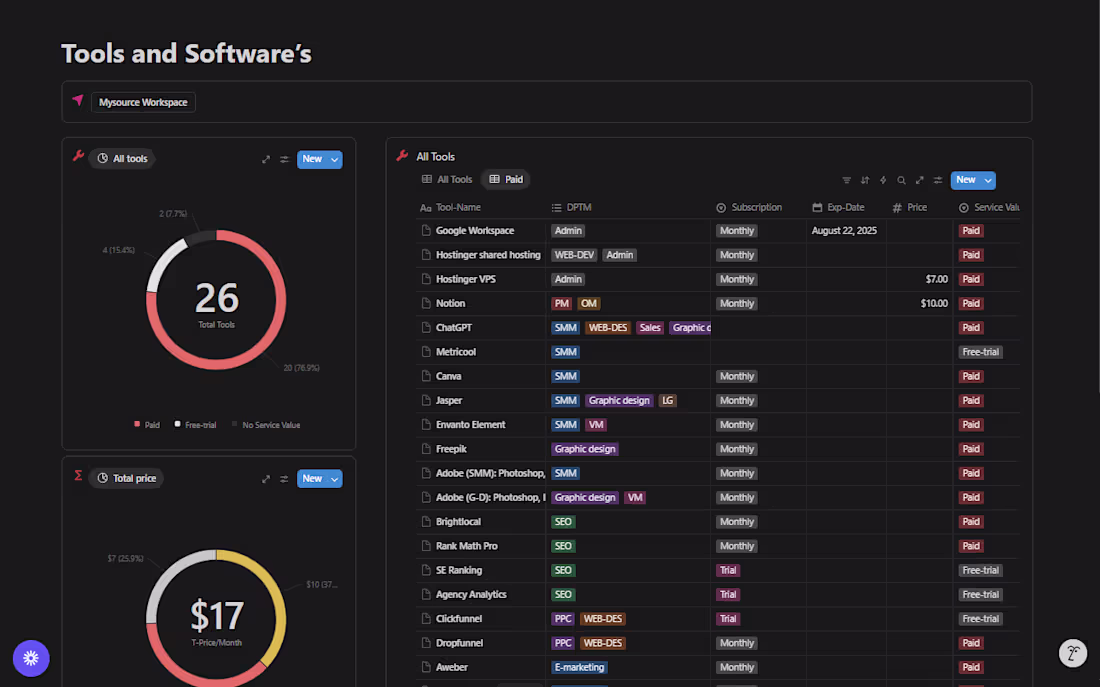Click the wrench icon of All tools chart
1100x687 pixels.
coord(79,156)
